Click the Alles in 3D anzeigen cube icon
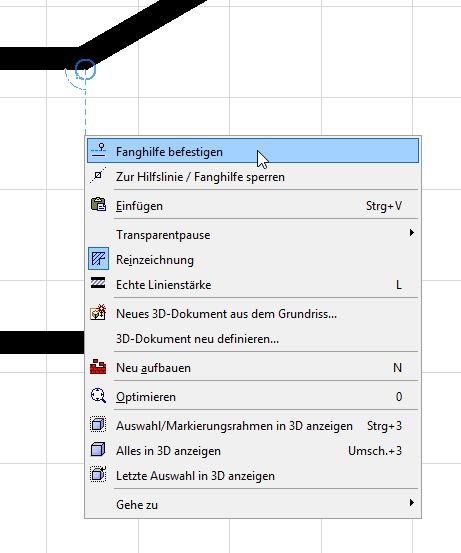This screenshot has width=461, height=553. 98,450
